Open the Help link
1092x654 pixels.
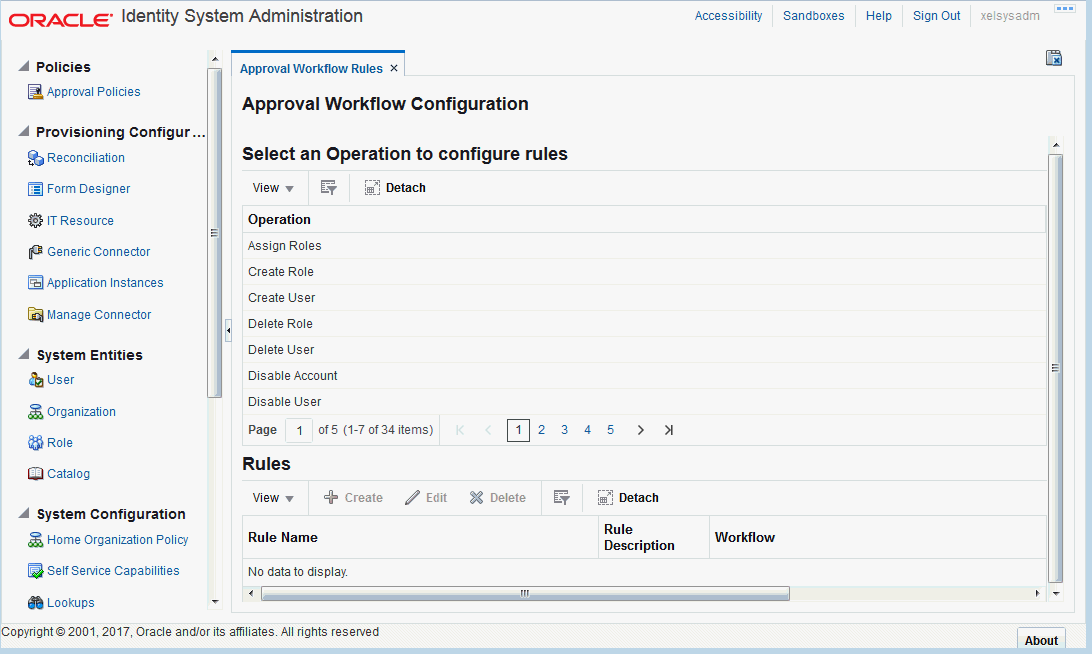coord(878,15)
